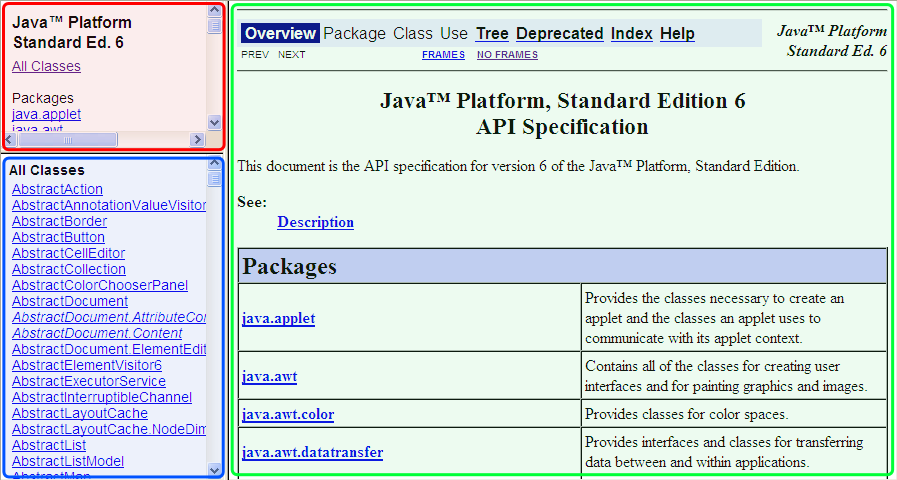Open AbstractDocument.Content interface link
This screenshot has height=480, width=897.
click(x=97, y=334)
